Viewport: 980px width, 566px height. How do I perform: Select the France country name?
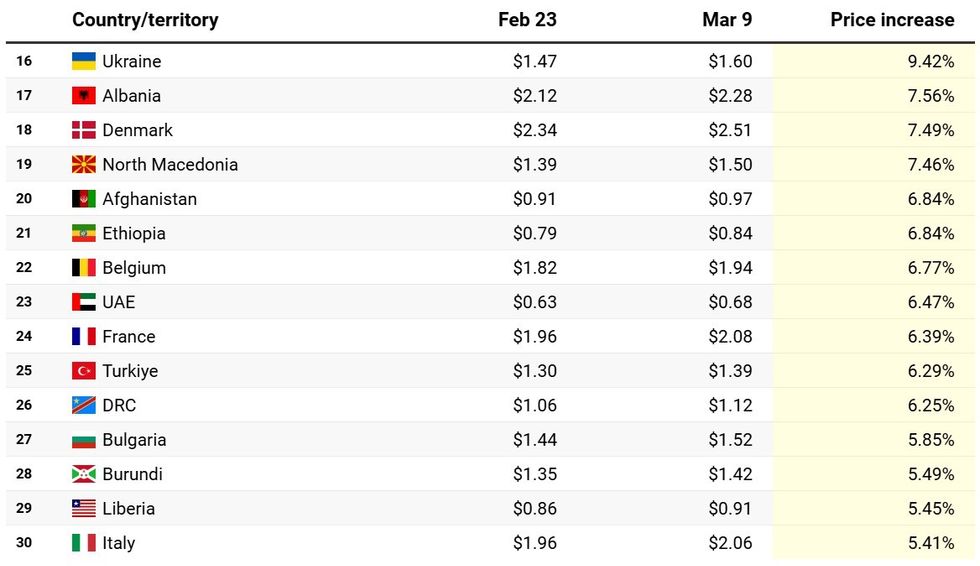pyautogui.click(x=129, y=337)
